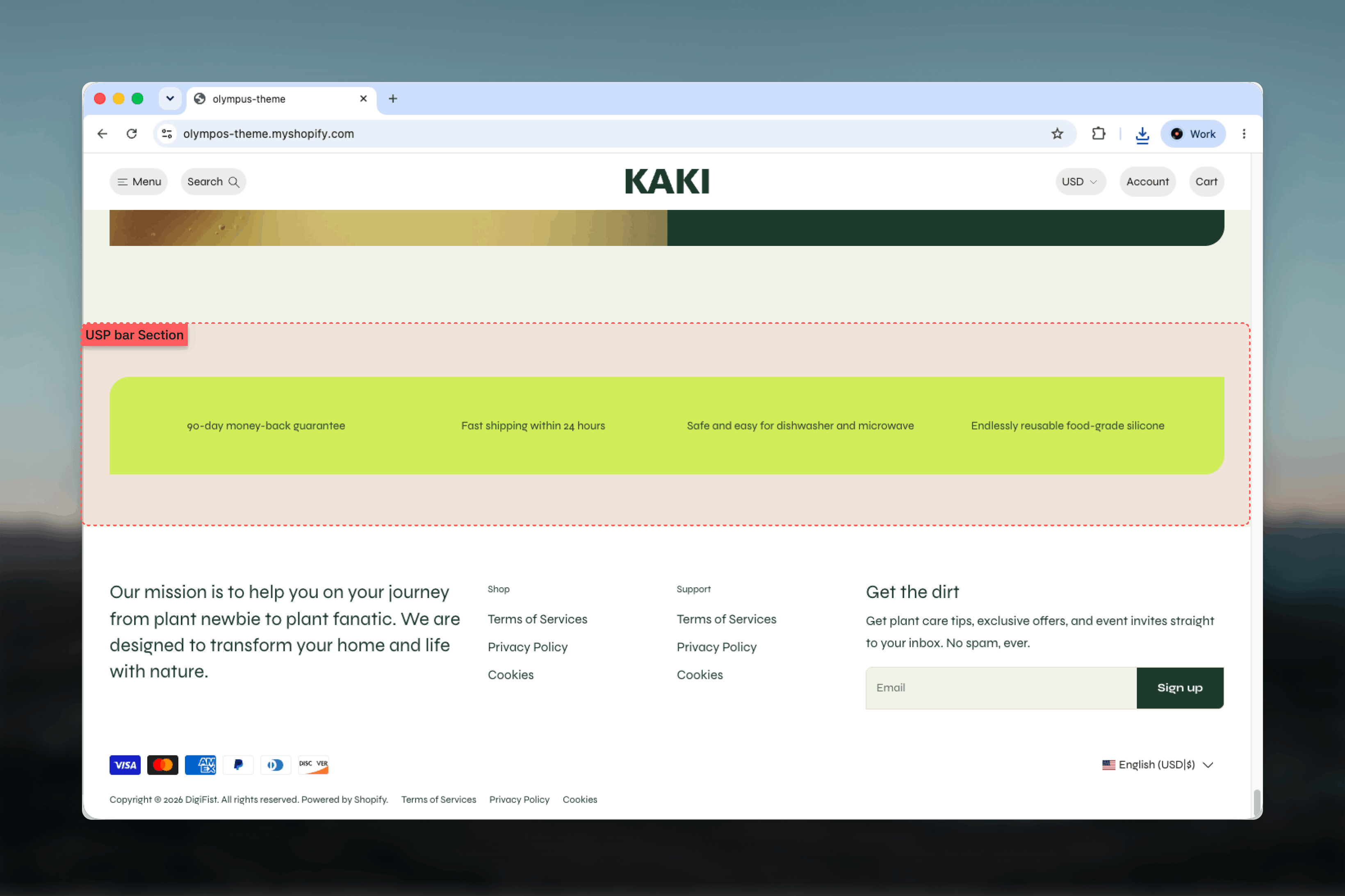Click the Sign up button
Image resolution: width=1345 pixels, height=896 pixels.
tap(1180, 688)
